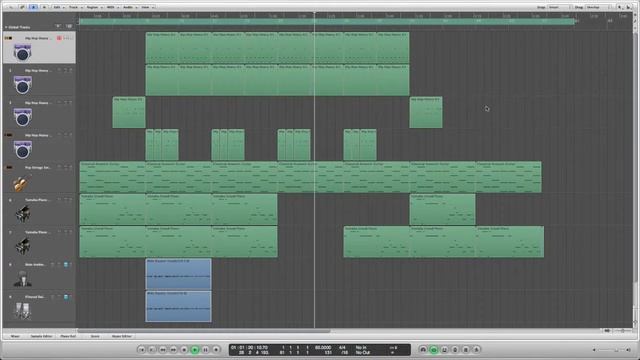The image size is (640, 360).
Task: Open the Track local menu
Action: 75,7
